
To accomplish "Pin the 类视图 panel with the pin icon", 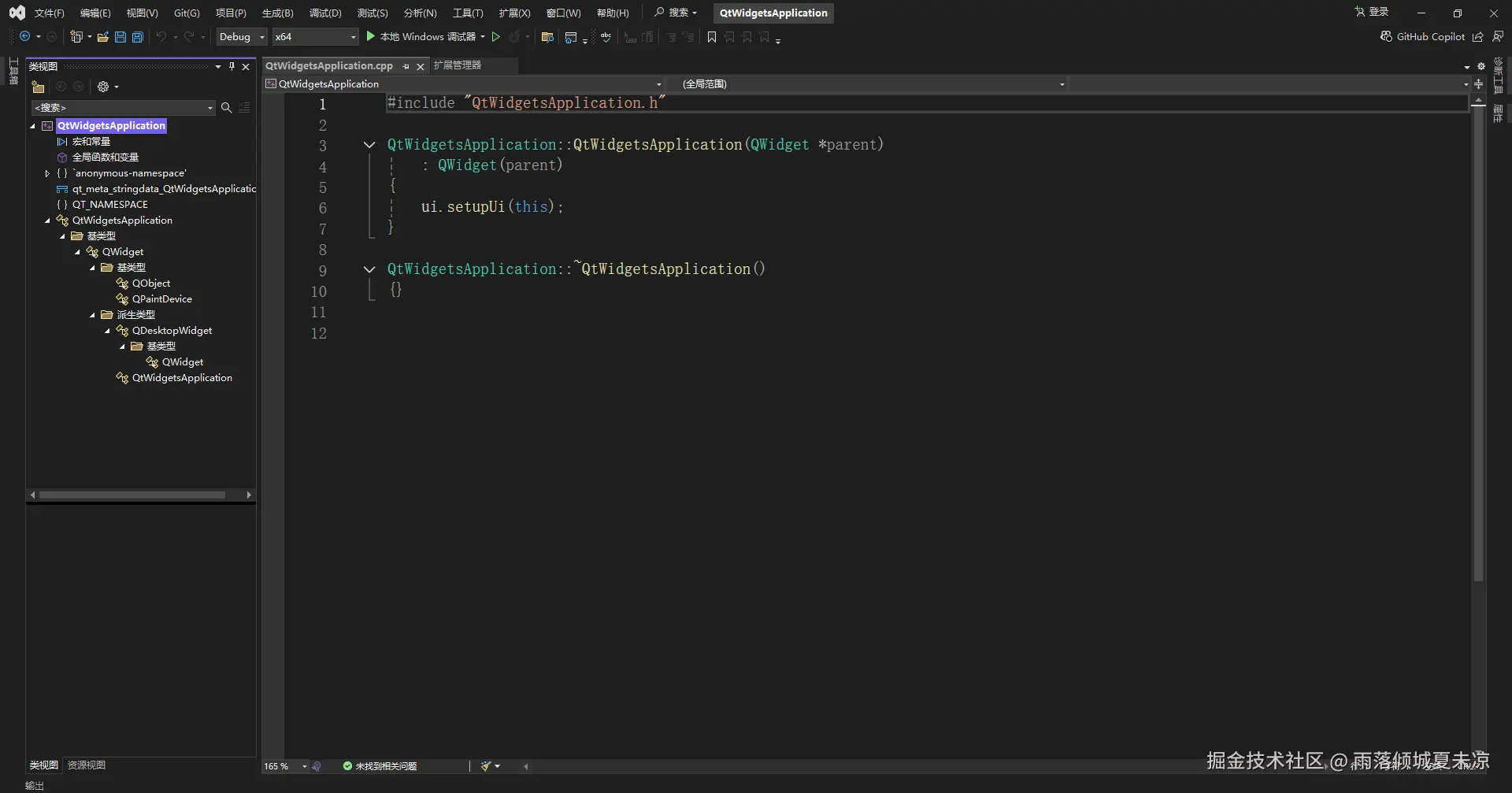I will pyautogui.click(x=232, y=67).
